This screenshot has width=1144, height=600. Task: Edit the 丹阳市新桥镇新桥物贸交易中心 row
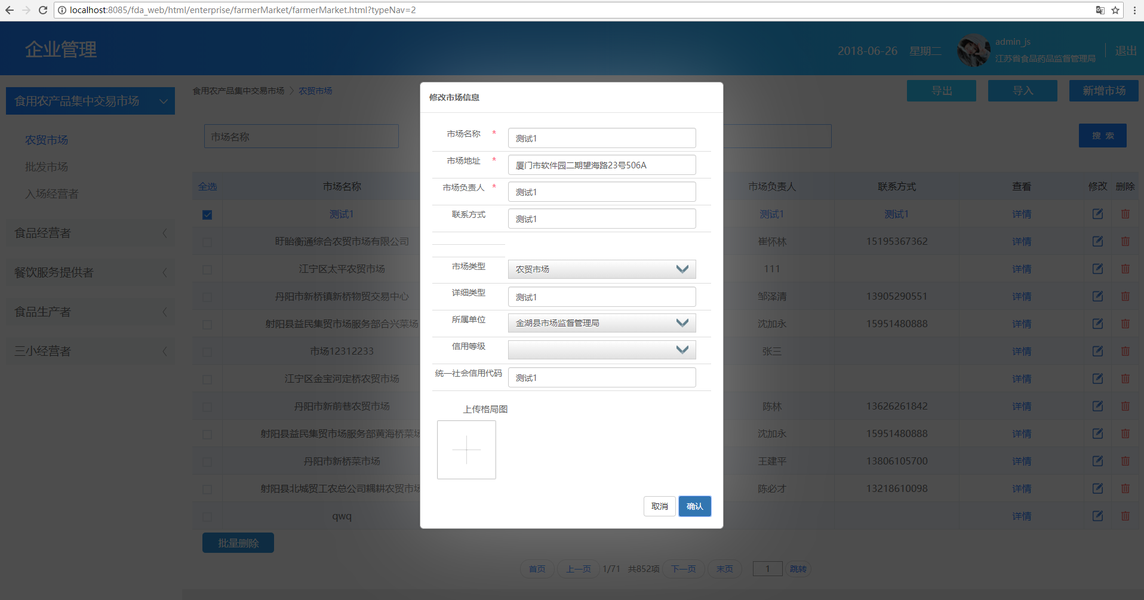tap(1097, 296)
